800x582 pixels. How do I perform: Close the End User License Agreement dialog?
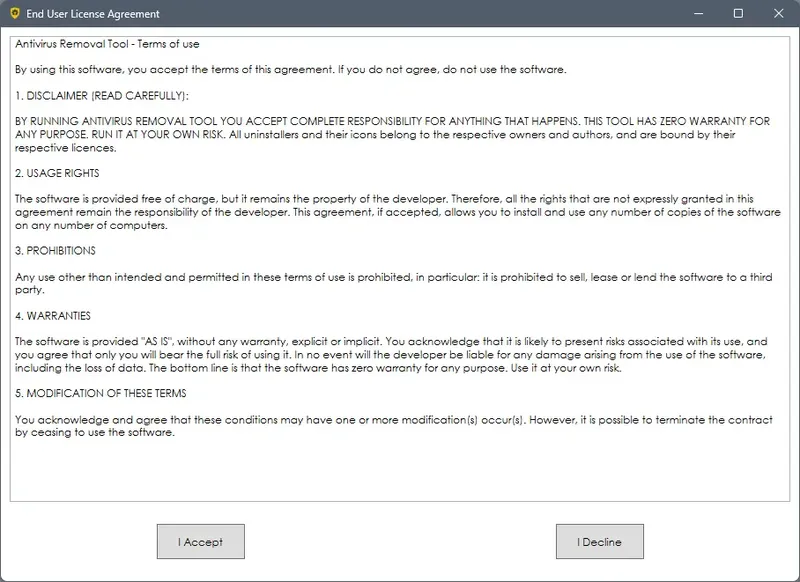(779, 14)
